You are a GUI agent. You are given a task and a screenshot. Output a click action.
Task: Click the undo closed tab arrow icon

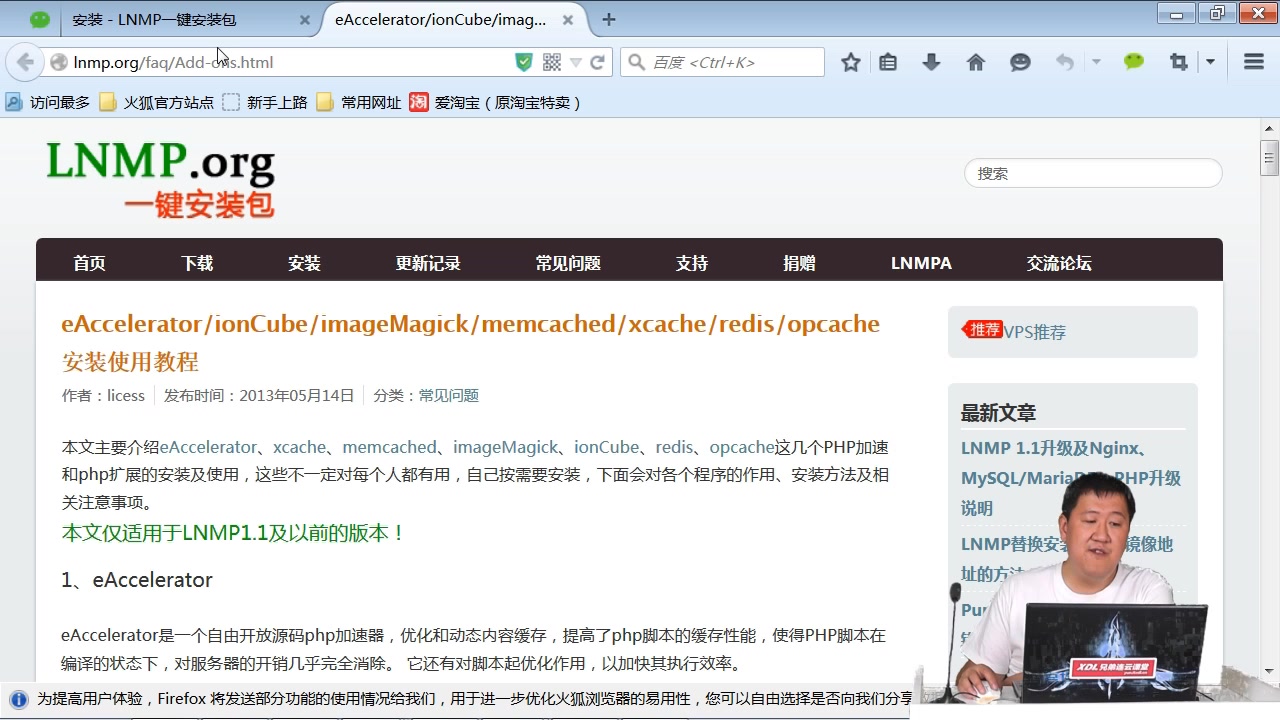1065,62
